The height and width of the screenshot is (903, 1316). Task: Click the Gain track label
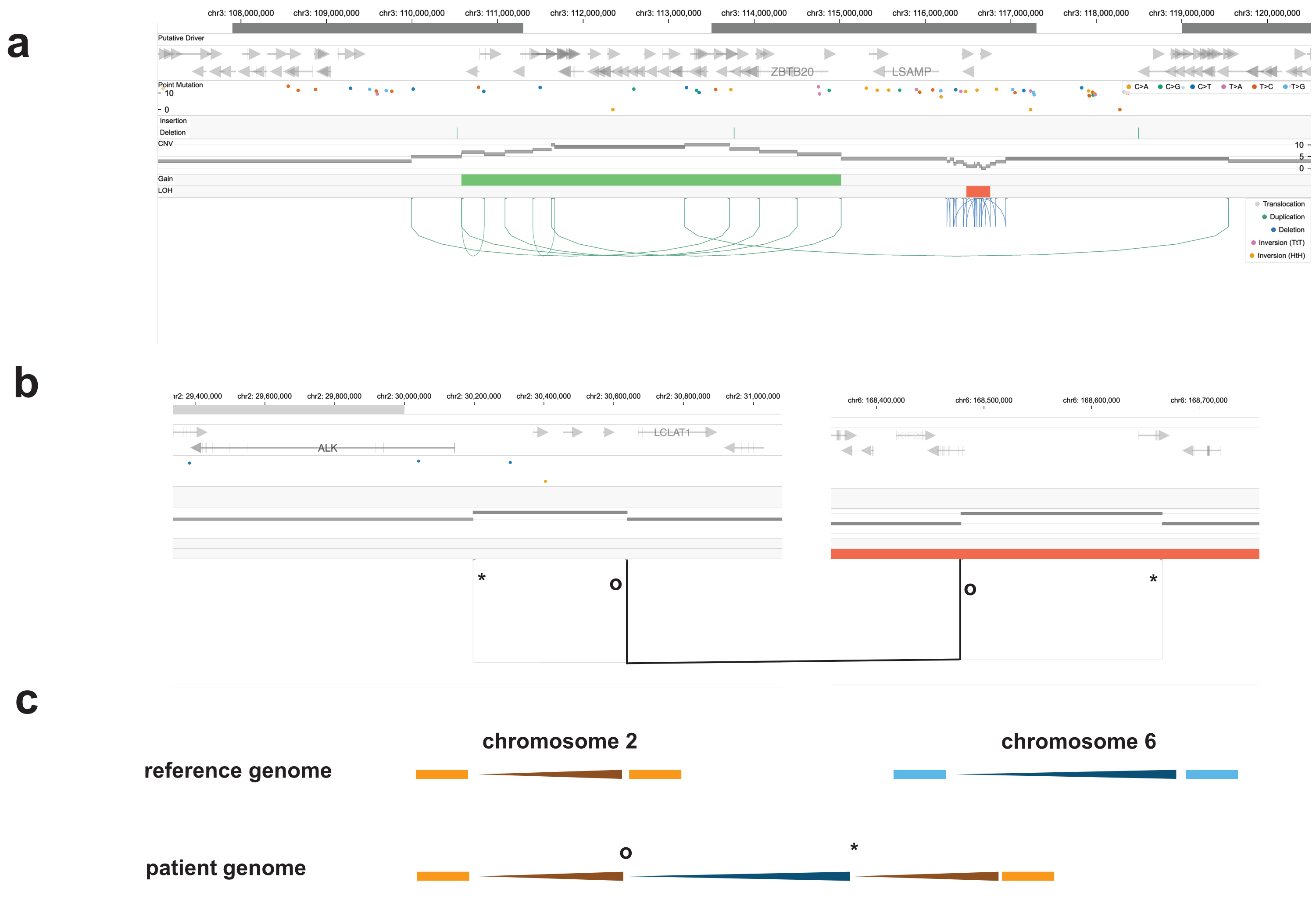pos(165,179)
